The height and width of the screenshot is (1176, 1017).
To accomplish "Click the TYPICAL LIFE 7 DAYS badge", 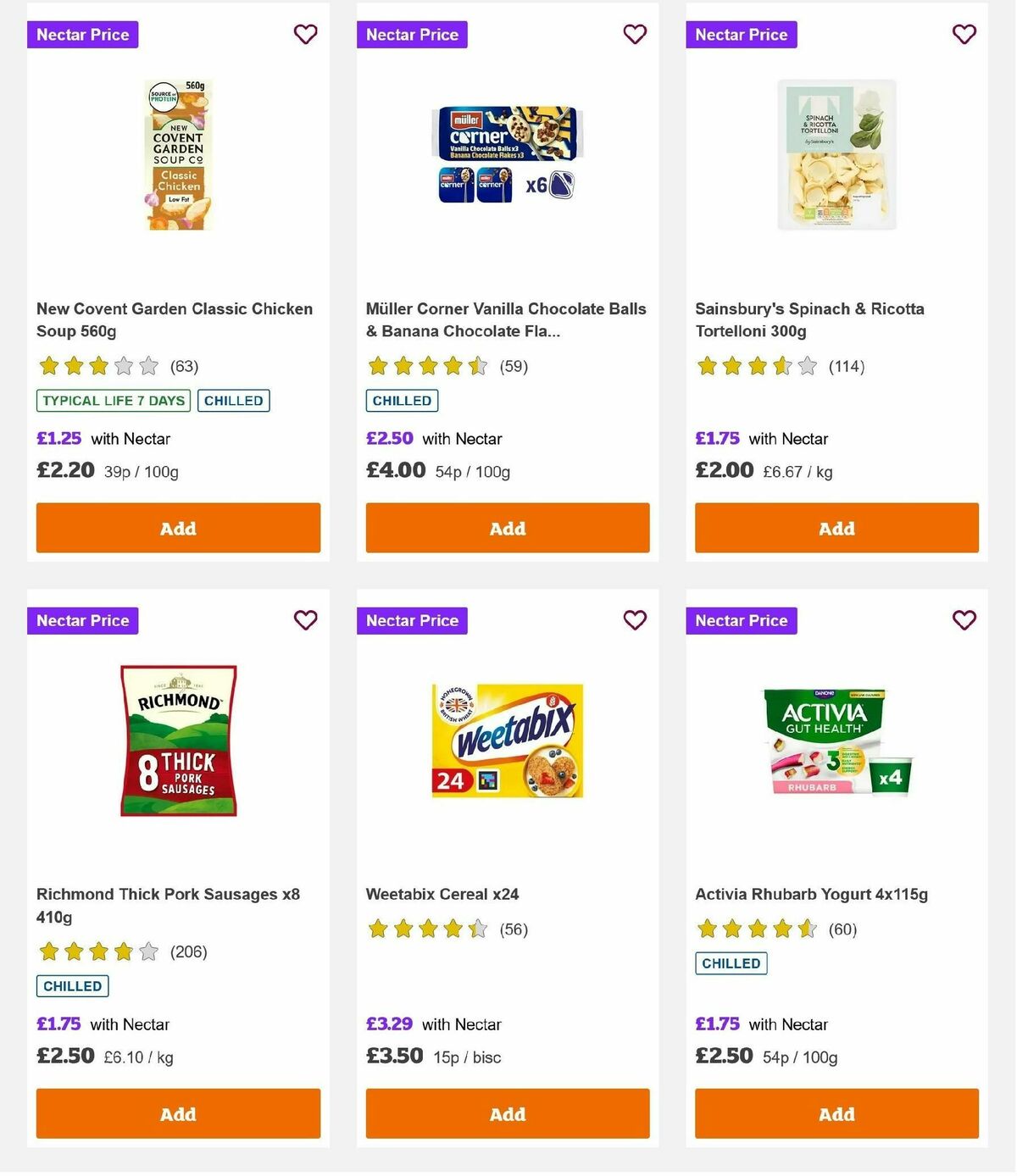I will click(x=113, y=400).
